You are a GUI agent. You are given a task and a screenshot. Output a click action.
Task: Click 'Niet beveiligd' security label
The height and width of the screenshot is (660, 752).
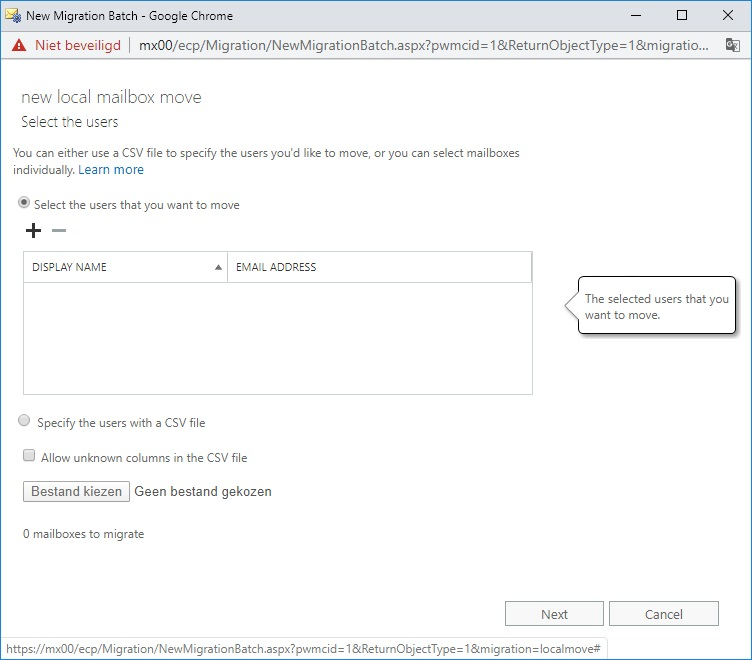click(78, 45)
